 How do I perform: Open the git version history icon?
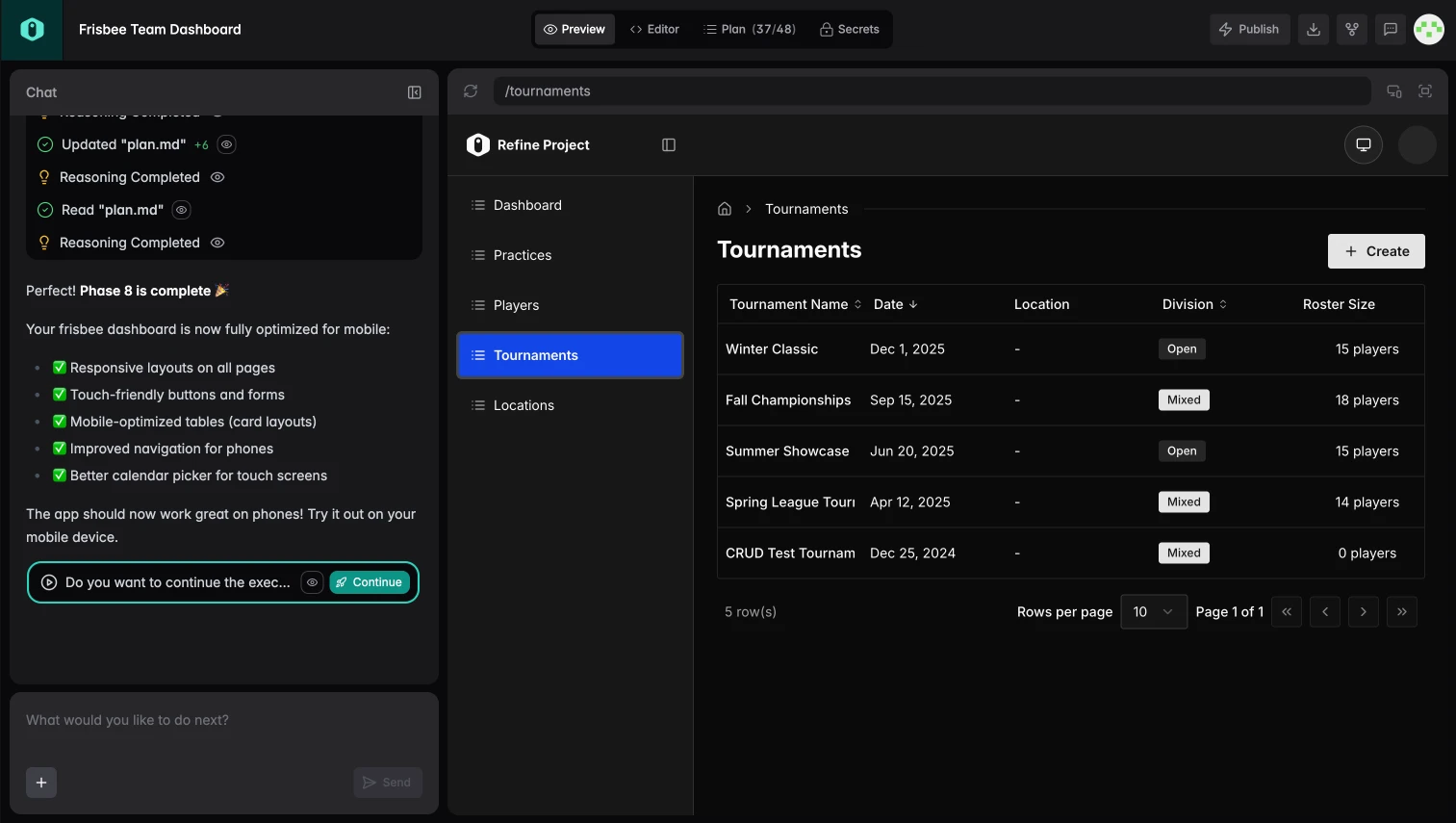coord(1351,29)
